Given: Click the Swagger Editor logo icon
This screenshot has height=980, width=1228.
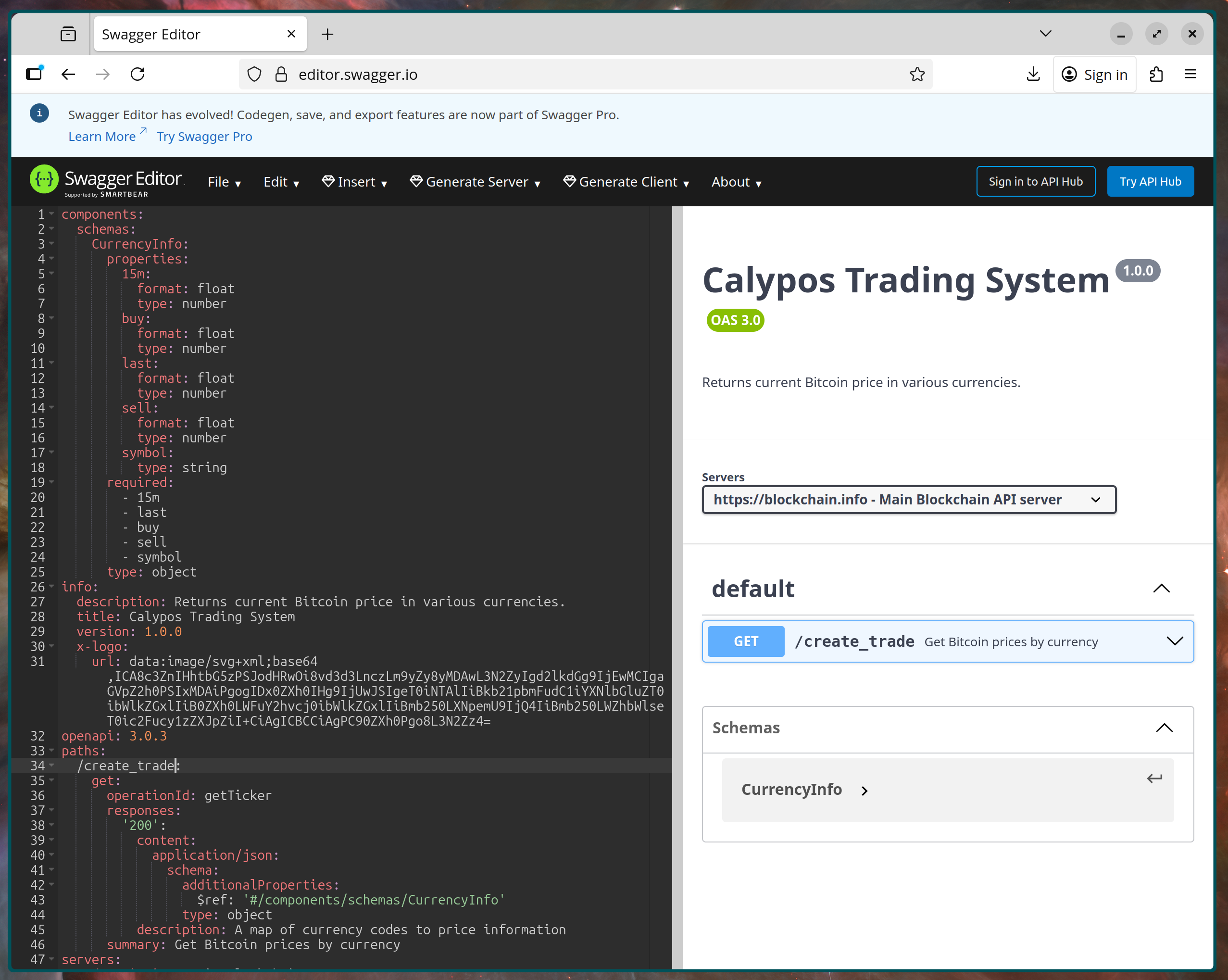Looking at the screenshot, I should (44, 179).
